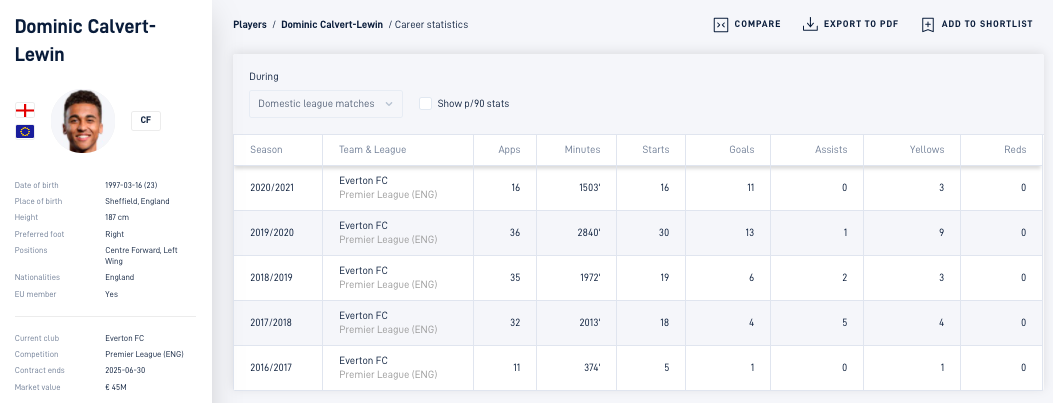The height and width of the screenshot is (403, 1053).
Task: Sort the table by Season header
Action: (266, 150)
